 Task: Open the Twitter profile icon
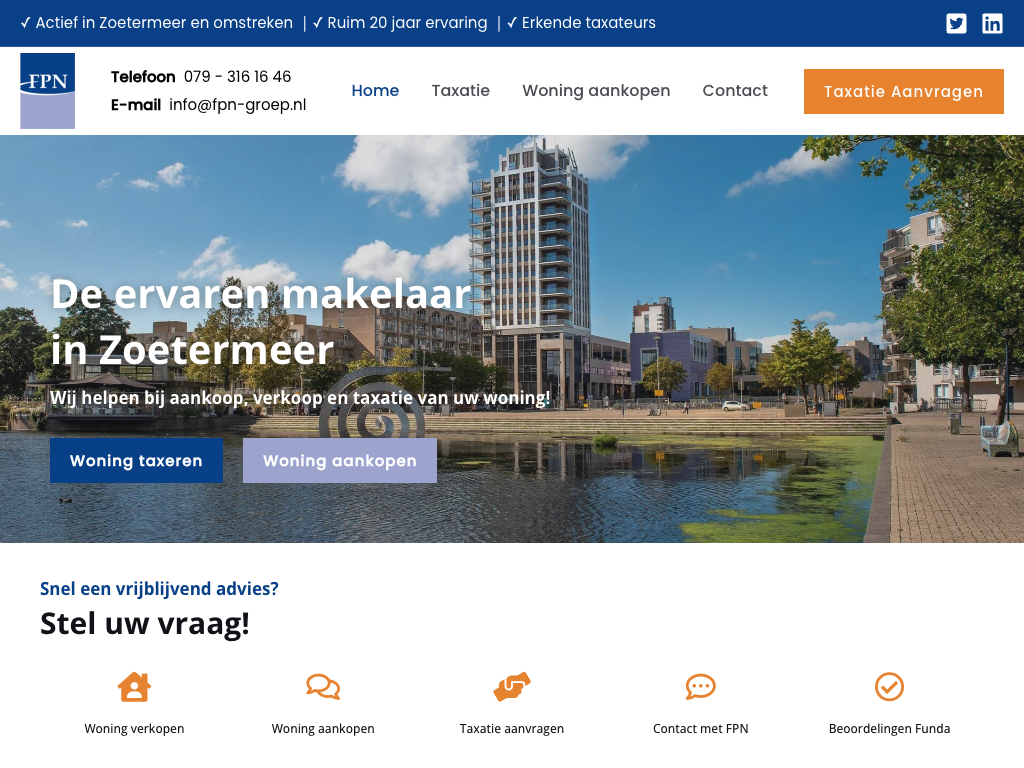click(x=956, y=23)
